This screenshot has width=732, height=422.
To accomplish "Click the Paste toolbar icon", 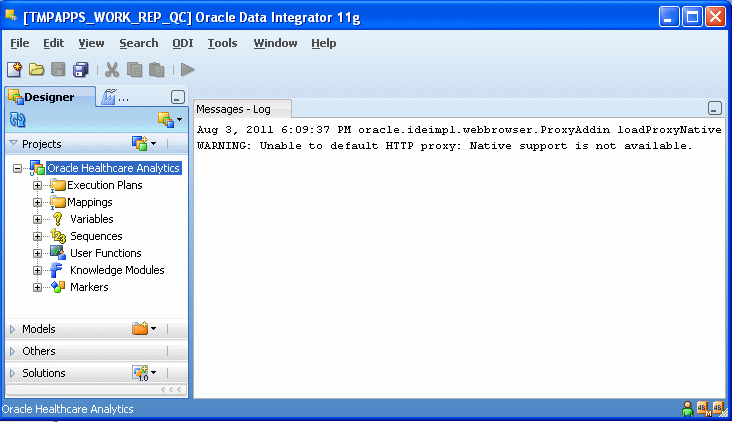I will tap(156, 70).
